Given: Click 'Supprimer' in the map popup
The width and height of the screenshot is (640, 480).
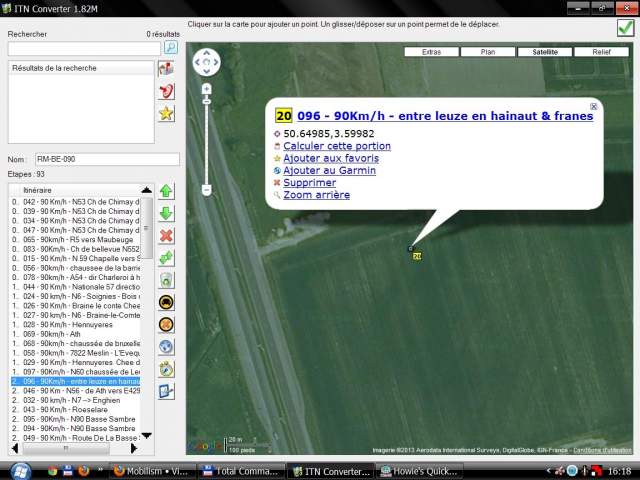Looking at the screenshot, I should 309,183.
